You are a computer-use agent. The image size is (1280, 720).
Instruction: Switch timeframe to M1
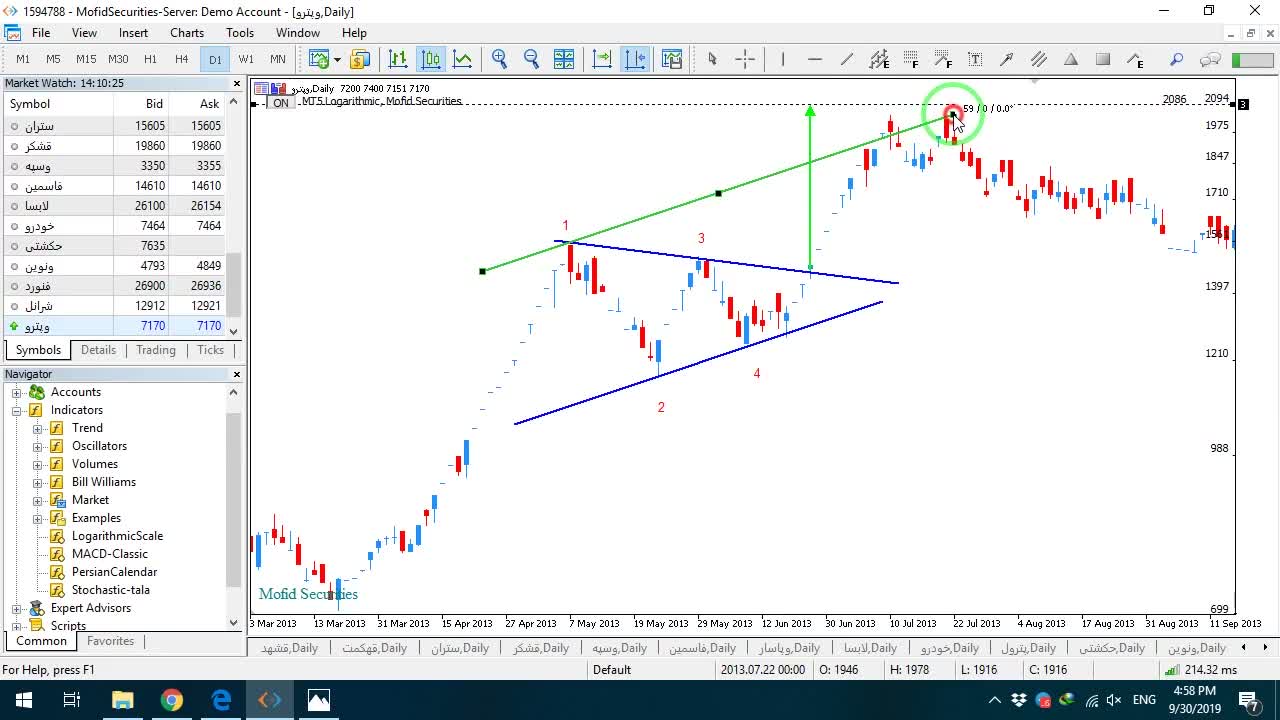[x=23, y=59]
